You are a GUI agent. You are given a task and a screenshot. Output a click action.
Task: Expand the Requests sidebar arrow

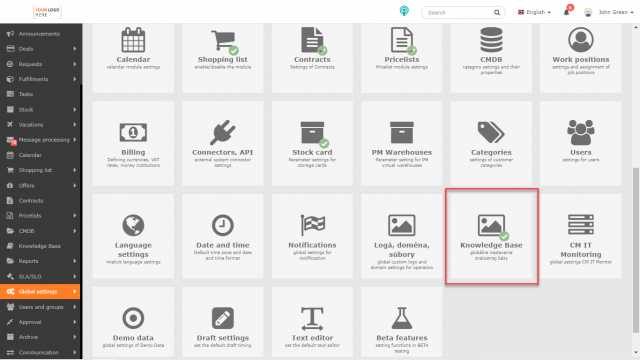75,64
